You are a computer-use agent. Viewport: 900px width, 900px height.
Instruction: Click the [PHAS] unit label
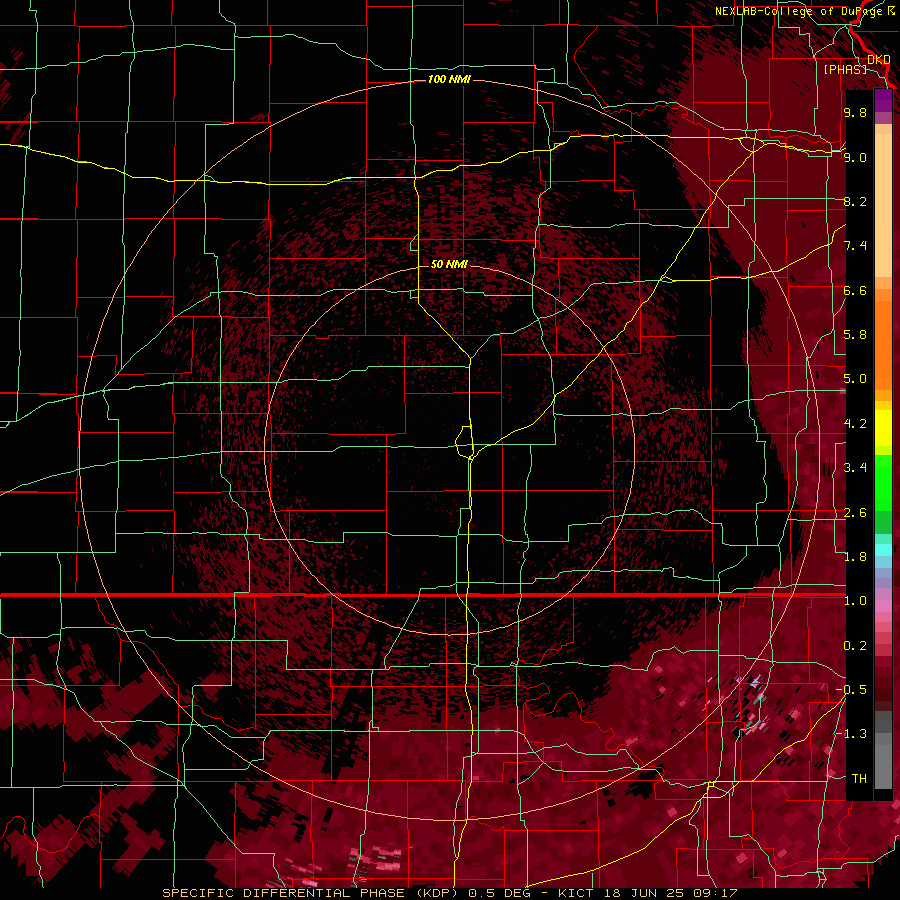point(845,69)
